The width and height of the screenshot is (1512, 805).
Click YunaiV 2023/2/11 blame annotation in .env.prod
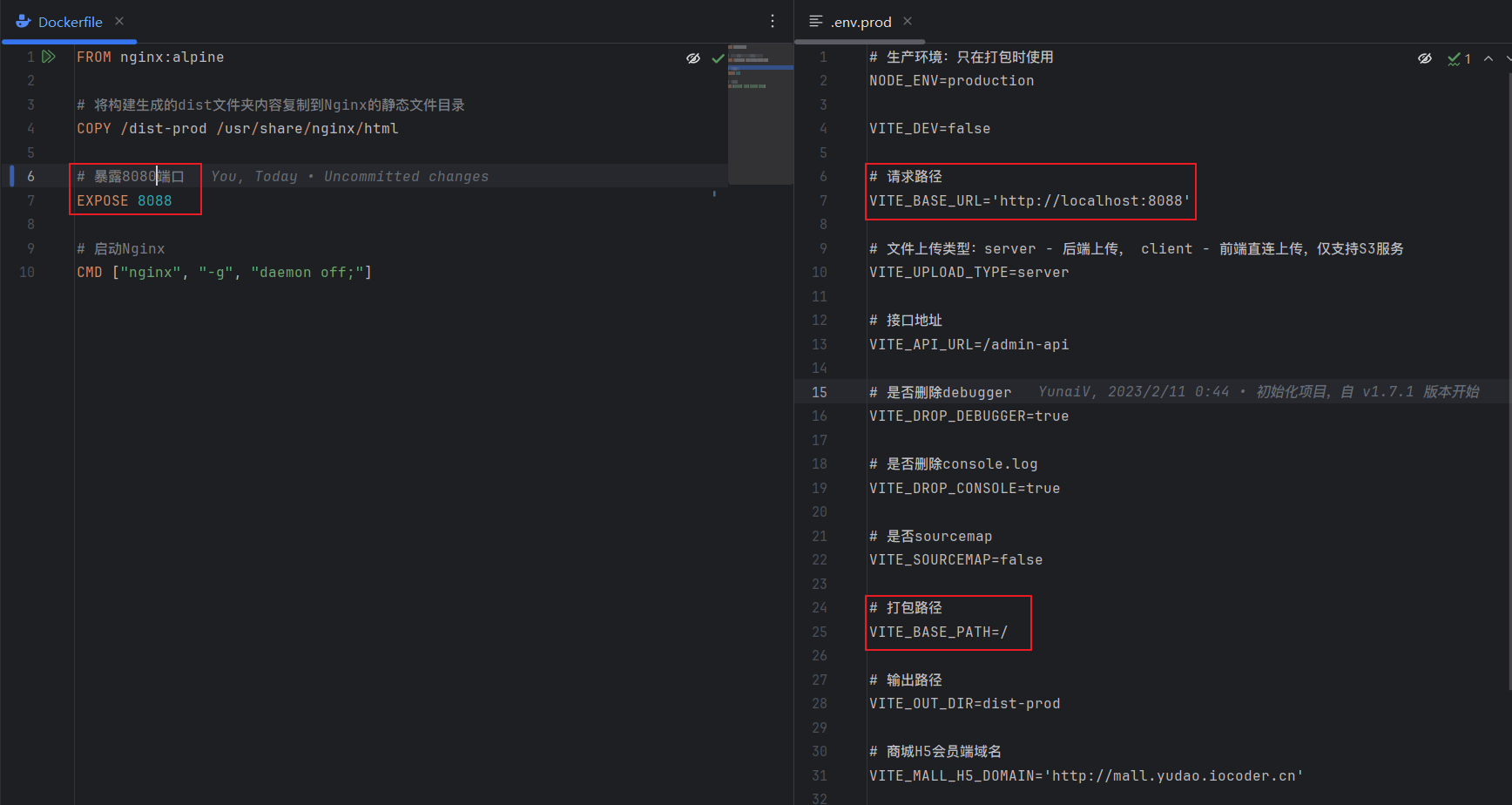pyautogui.click(x=1259, y=392)
